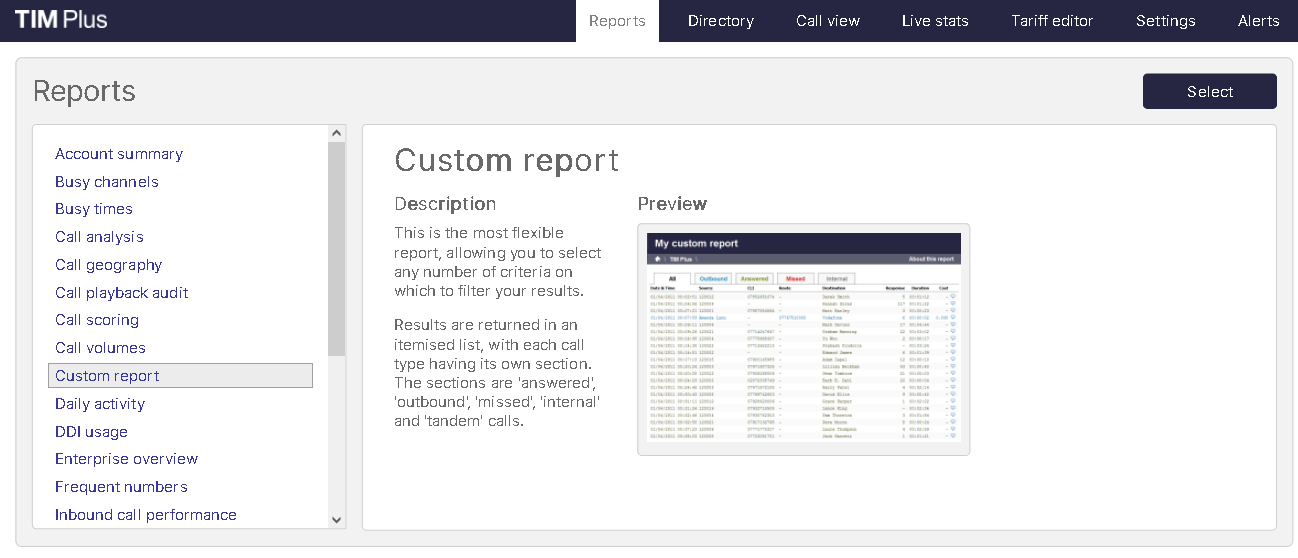Select the DDI usage report

point(91,432)
